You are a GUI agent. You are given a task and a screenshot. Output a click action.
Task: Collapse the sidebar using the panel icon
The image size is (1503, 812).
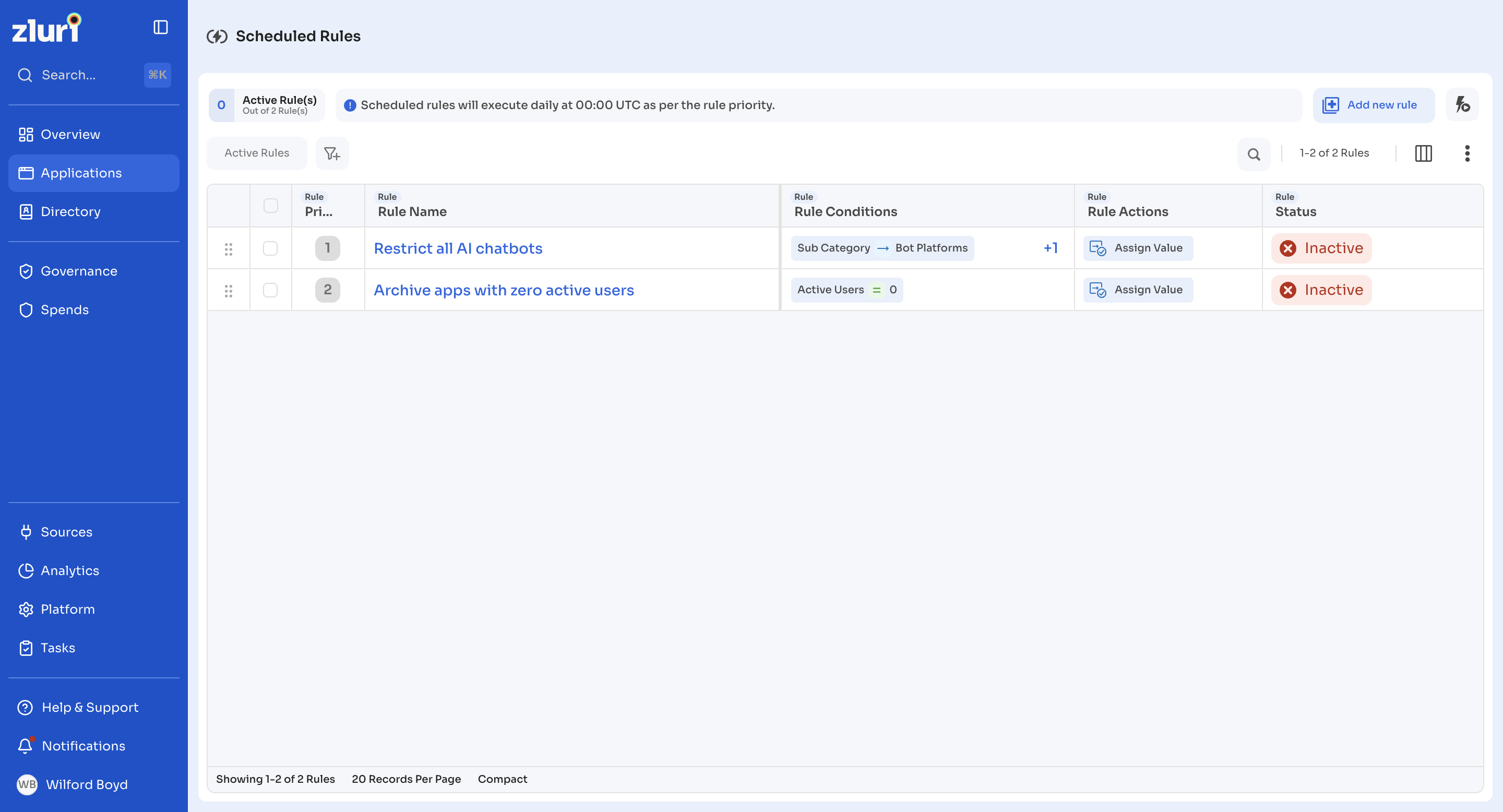coord(160,28)
